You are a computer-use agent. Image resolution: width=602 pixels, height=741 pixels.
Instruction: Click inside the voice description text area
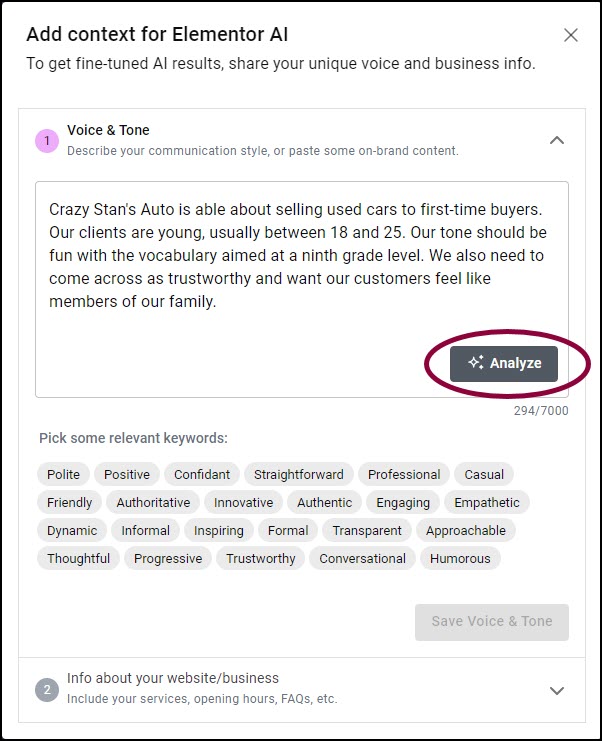tap(301, 289)
